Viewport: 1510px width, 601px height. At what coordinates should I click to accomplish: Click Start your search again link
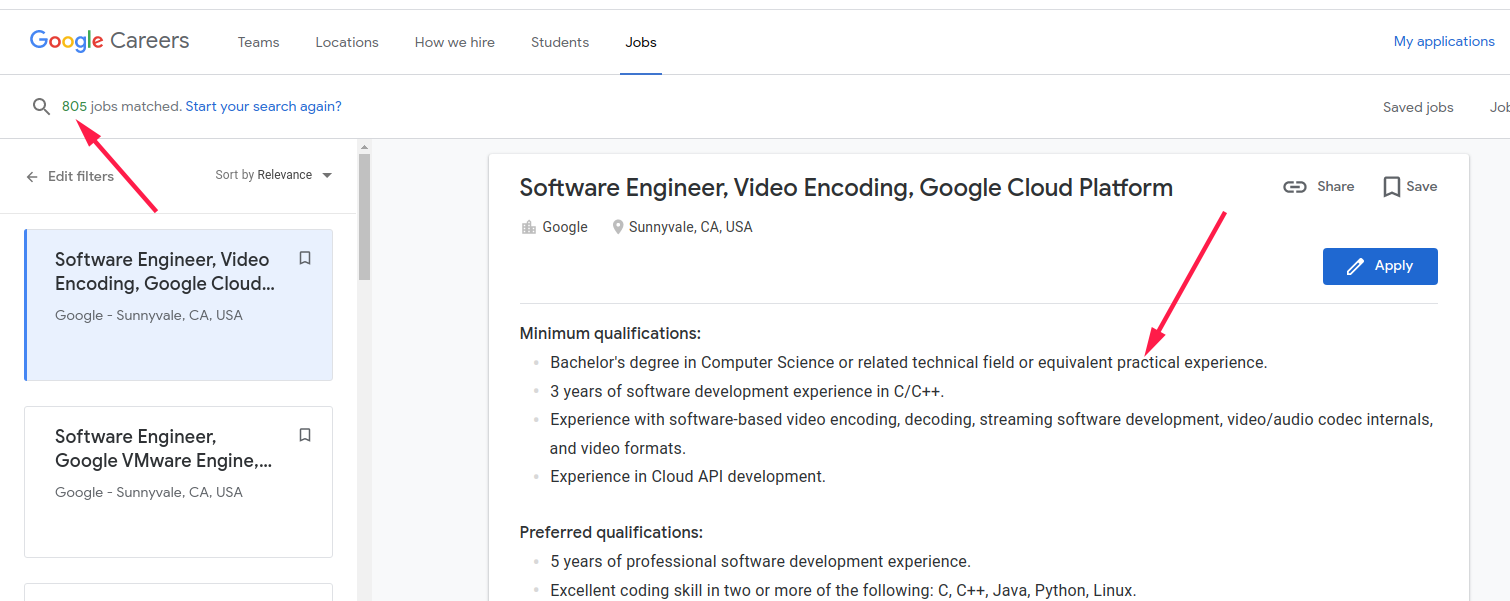263,106
